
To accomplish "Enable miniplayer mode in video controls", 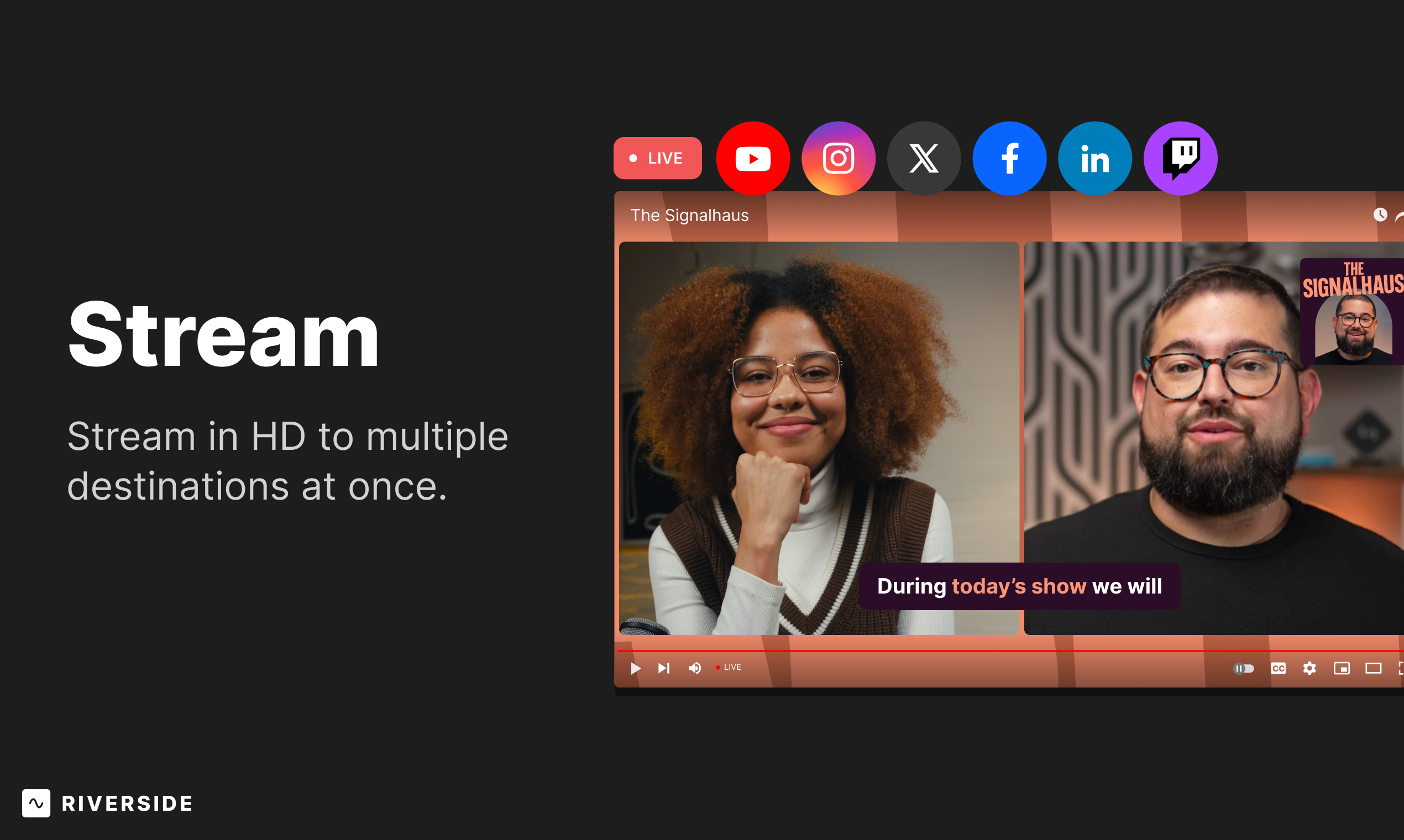I will pos(1341,669).
